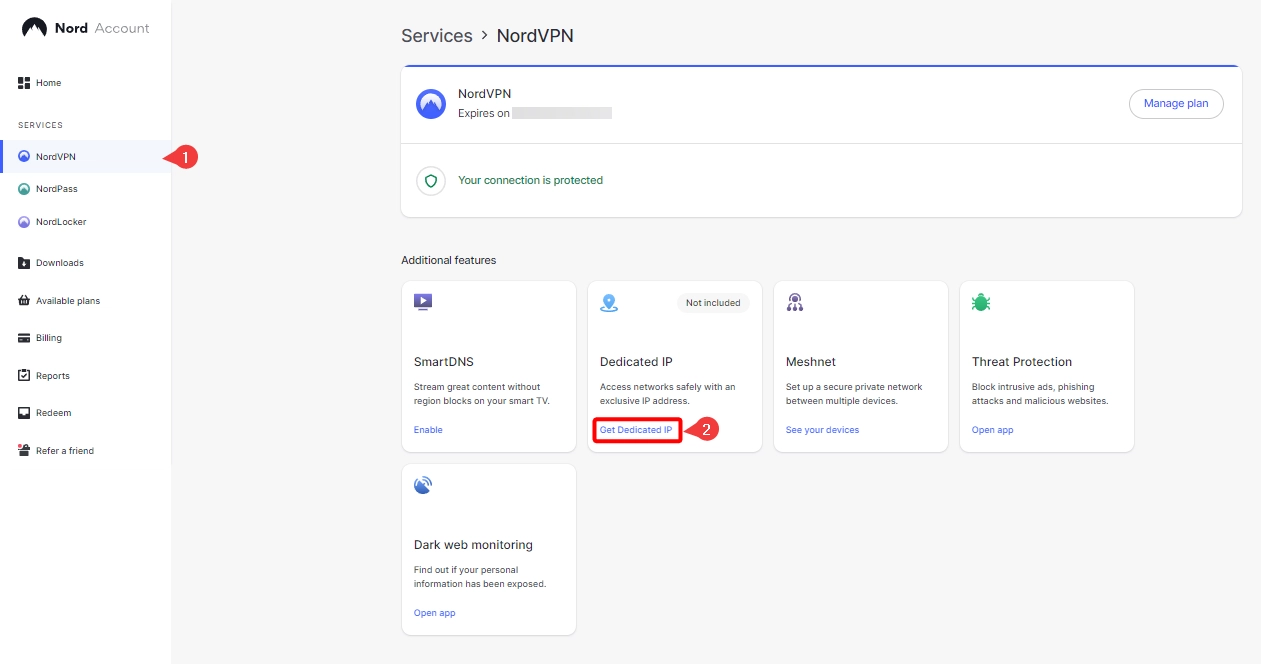1261x664 pixels.
Task: Click the SmartDNS monitor icon
Action: click(423, 302)
